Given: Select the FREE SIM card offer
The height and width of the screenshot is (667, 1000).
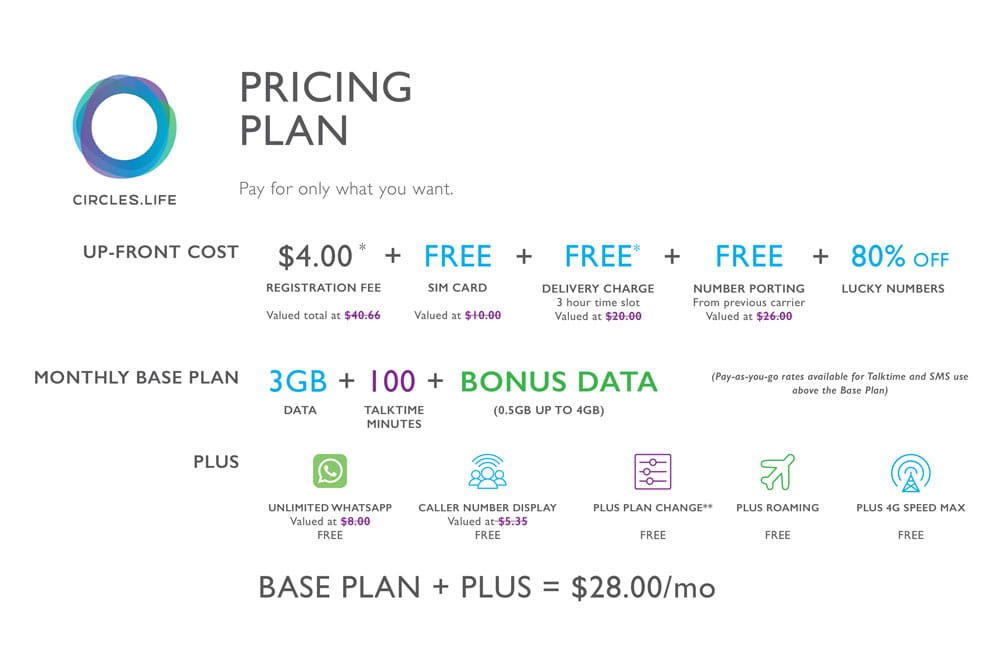Looking at the screenshot, I should (x=458, y=257).
